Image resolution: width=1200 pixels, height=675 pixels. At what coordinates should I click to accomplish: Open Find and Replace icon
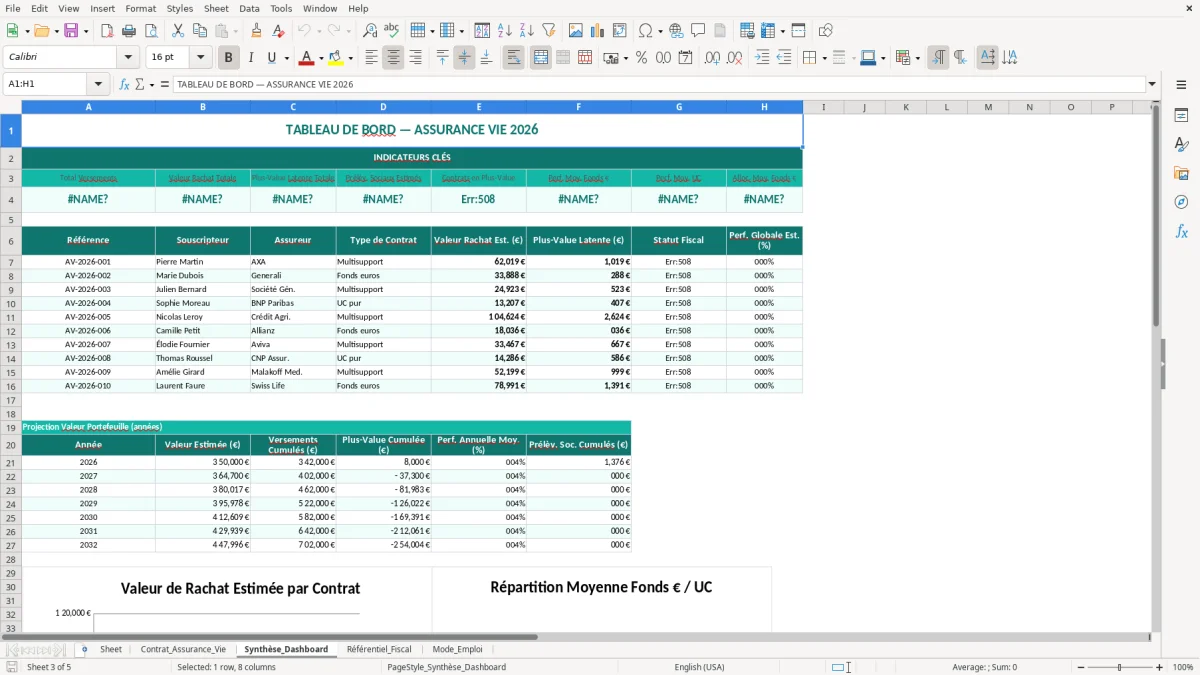[x=370, y=31]
